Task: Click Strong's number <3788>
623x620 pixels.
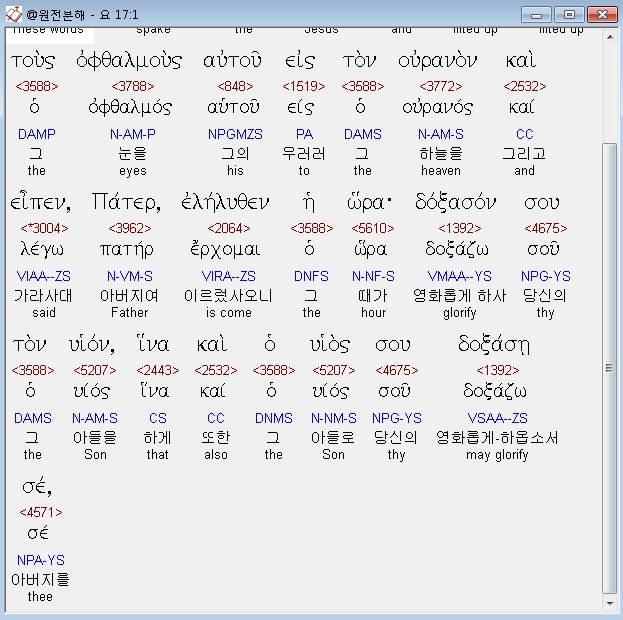Action: point(133,86)
